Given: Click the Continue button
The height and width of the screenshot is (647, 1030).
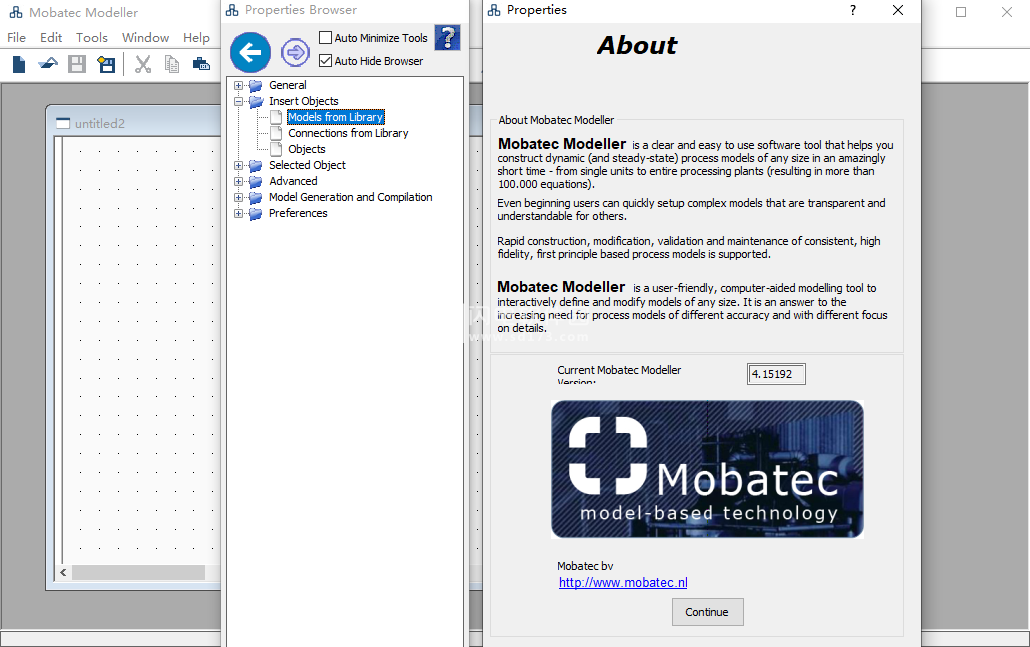Looking at the screenshot, I should pyautogui.click(x=707, y=612).
